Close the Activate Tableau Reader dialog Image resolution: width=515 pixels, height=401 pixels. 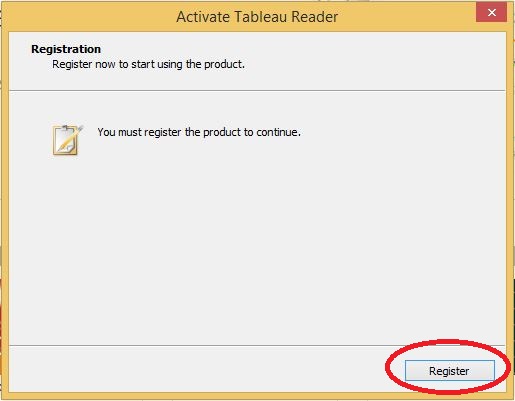click(x=491, y=13)
